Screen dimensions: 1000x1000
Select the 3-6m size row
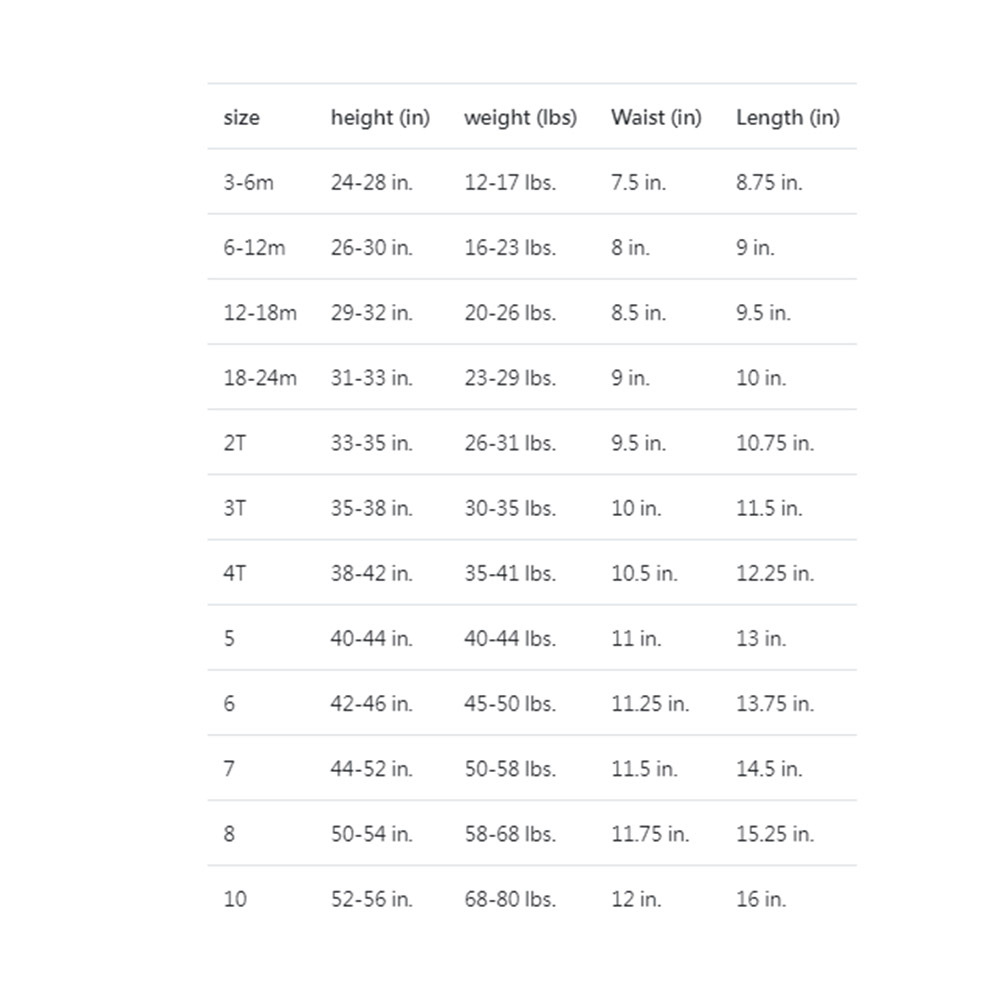(x=248, y=183)
